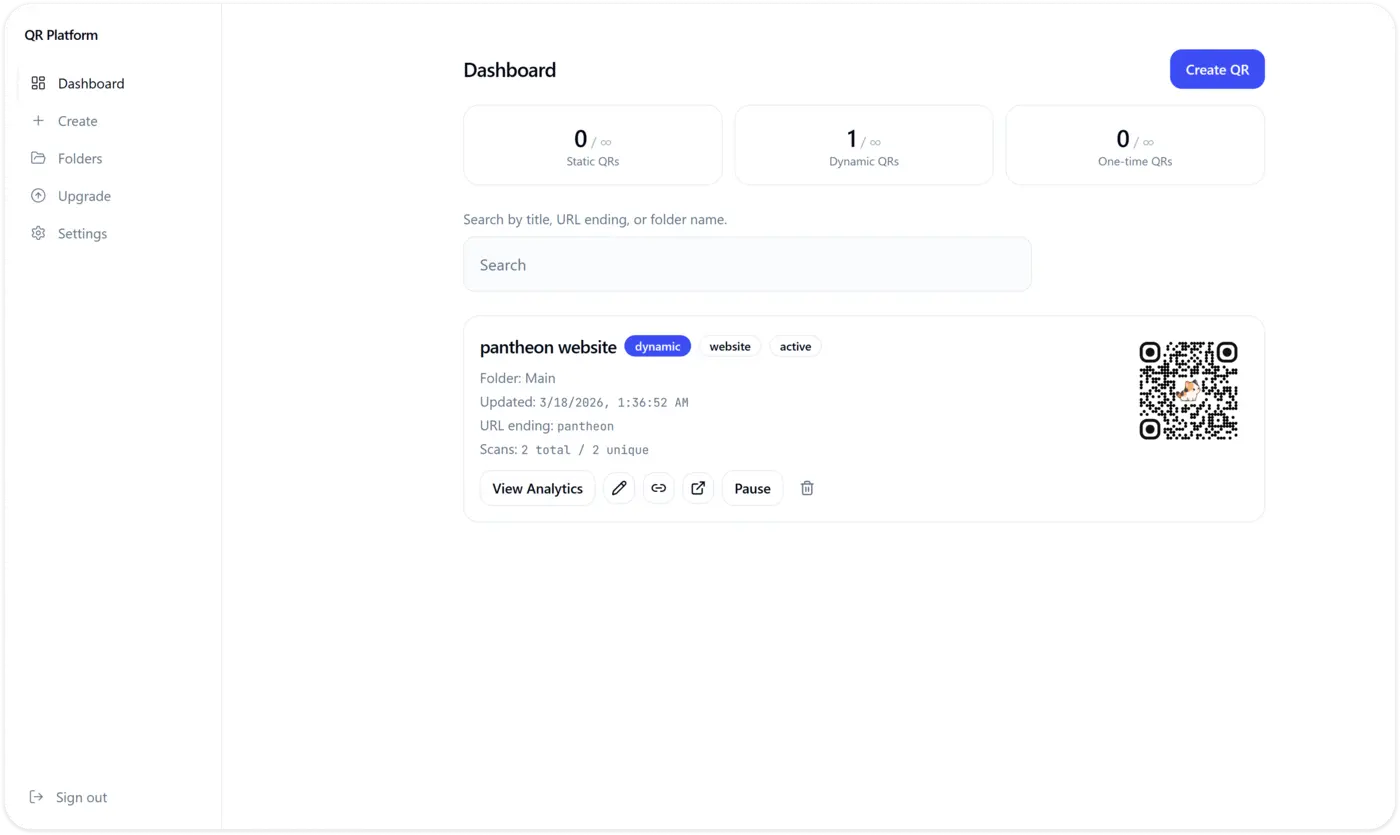This screenshot has height=835, width=1400.
Task: Open View Analytics for pantheon website
Action: [x=537, y=488]
